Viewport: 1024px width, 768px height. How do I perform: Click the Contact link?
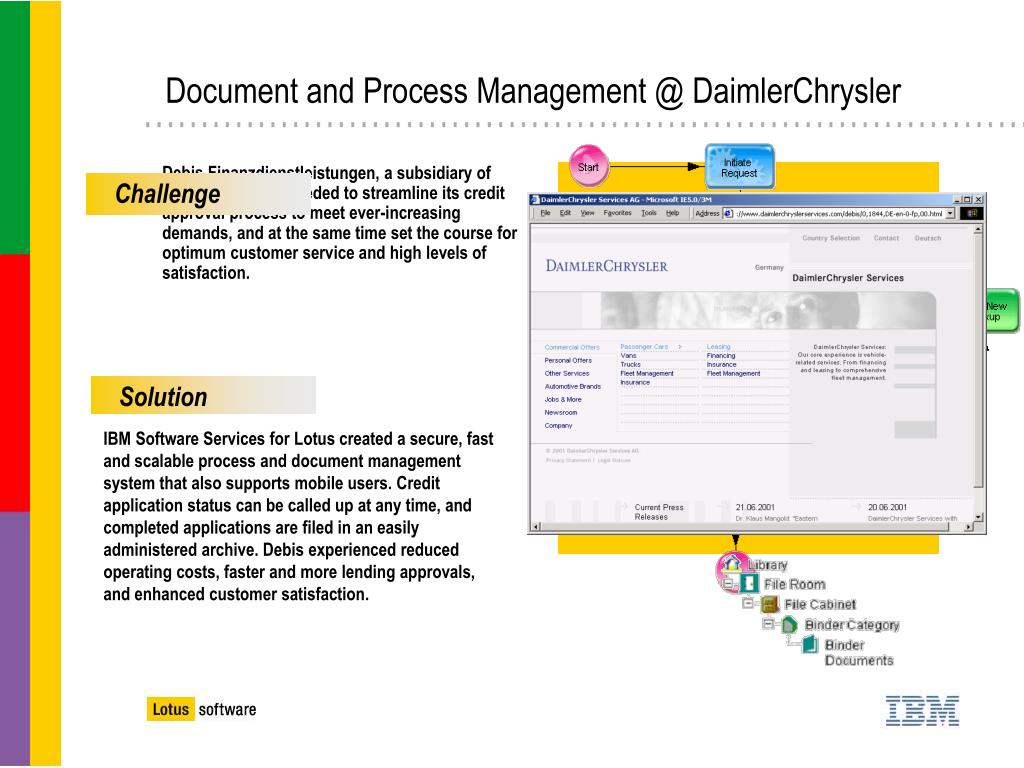click(886, 238)
